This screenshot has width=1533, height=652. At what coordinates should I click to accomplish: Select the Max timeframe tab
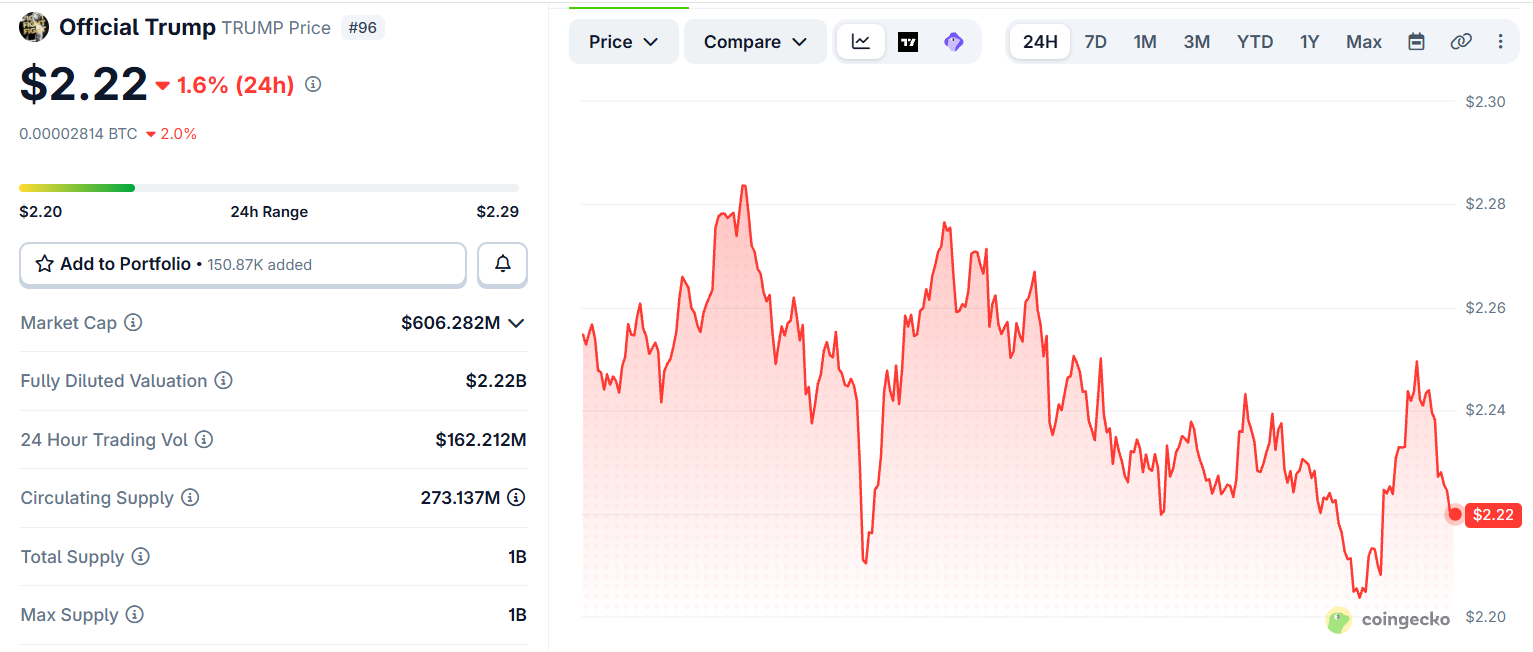(1364, 42)
